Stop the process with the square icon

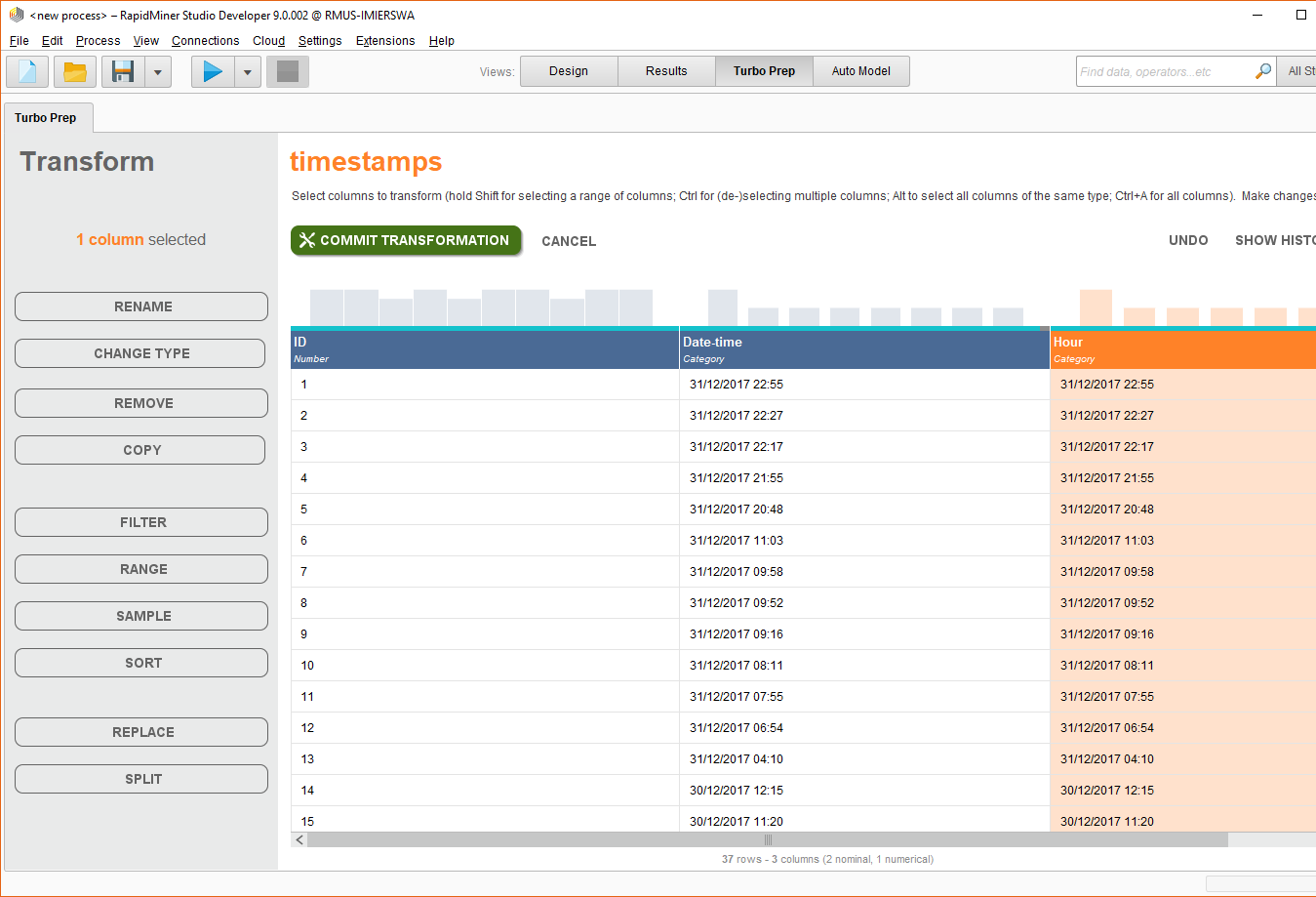point(288,71)
